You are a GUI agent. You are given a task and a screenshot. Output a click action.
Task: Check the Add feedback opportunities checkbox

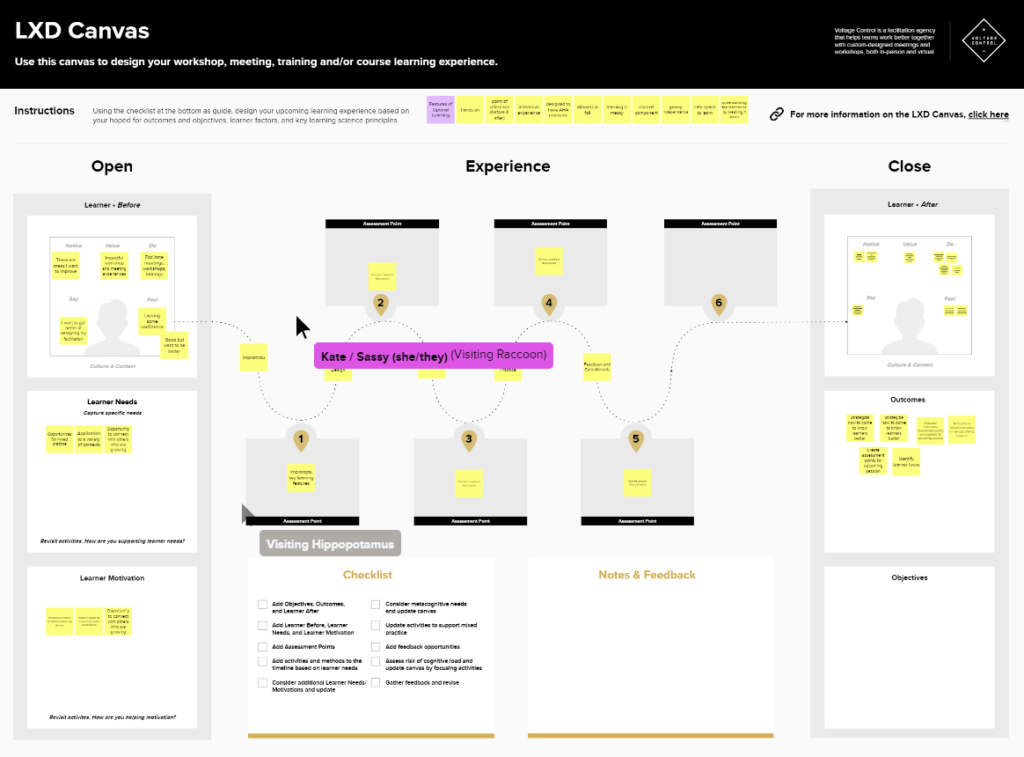[376, 647]
